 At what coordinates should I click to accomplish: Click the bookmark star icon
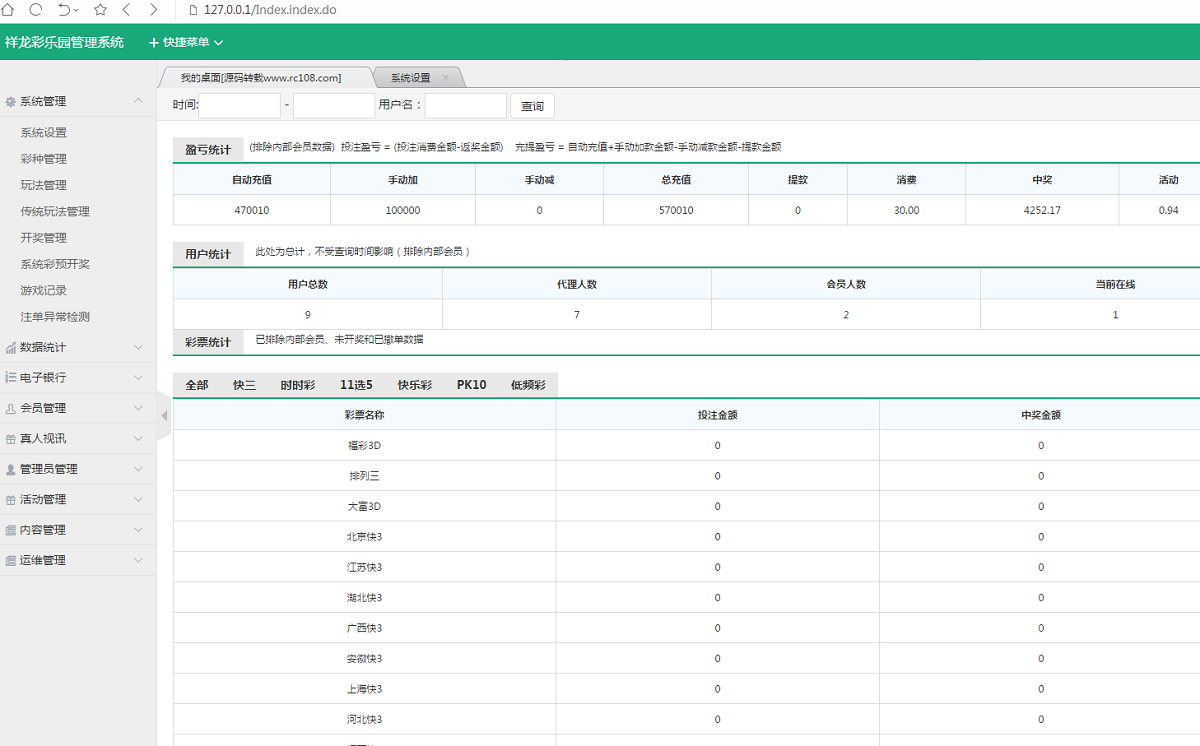pyautogui.click(x=99, y=9)
